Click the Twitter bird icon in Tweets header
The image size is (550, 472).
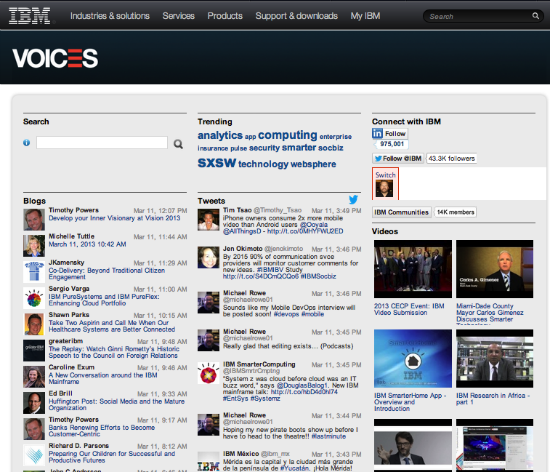[353, 200]
